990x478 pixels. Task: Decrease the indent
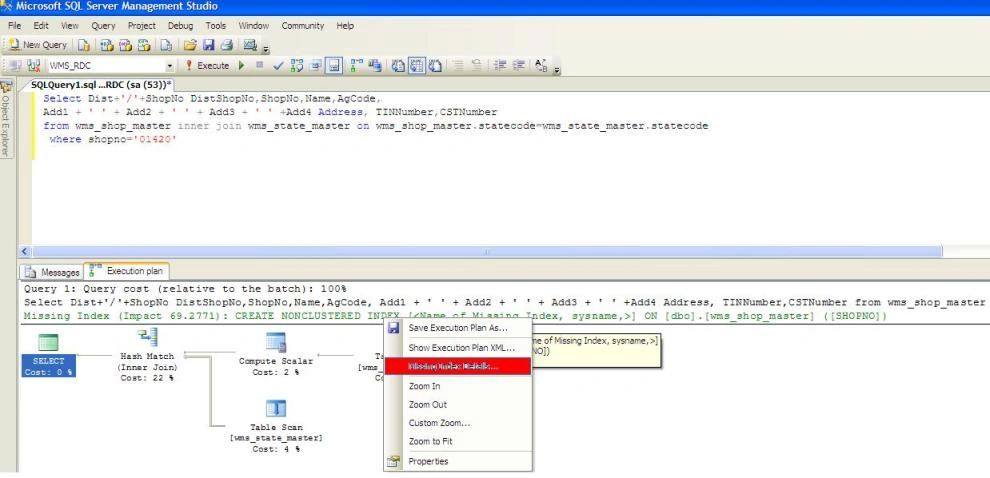(x=500, y=66)
